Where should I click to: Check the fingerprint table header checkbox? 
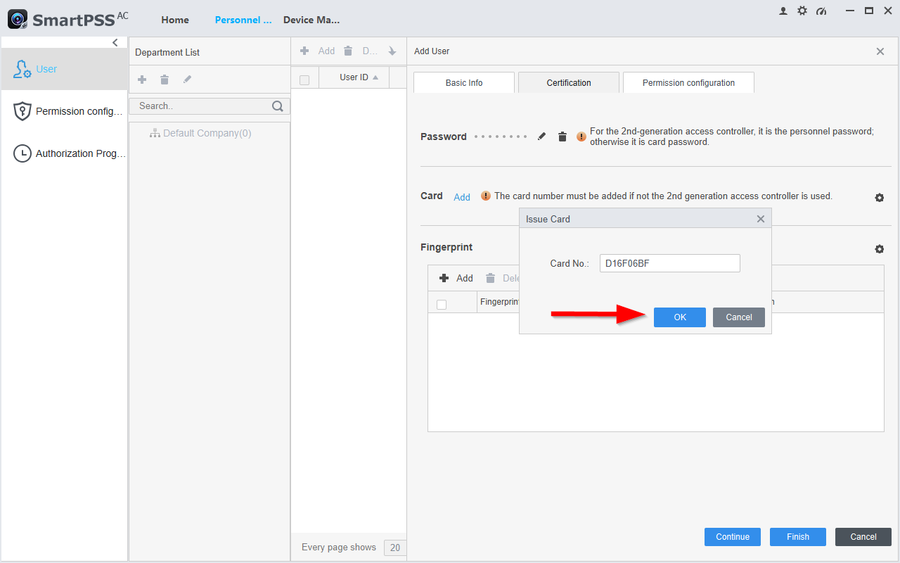(x=442, y=304)
